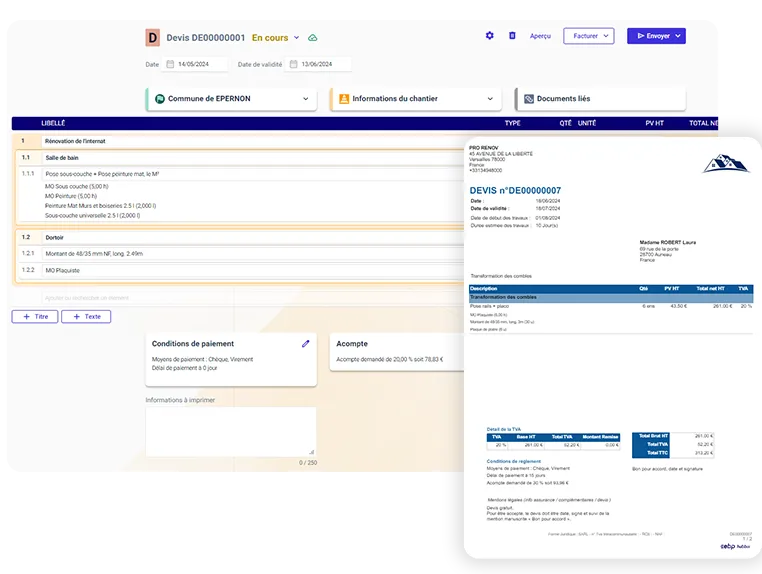Click the Aperçu link
This screenshot has height=574, width=762.
point(540,36)
